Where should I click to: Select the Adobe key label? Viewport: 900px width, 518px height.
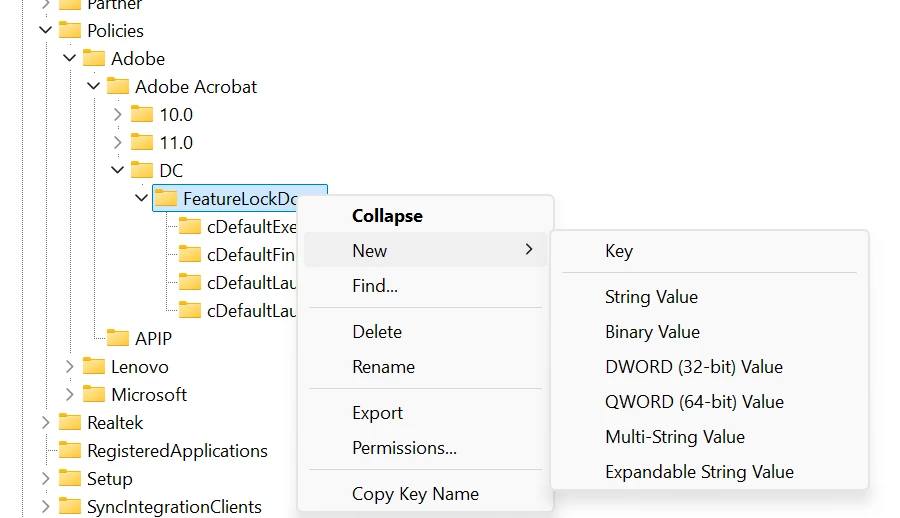pyautogui.click(x=138, y=59)
